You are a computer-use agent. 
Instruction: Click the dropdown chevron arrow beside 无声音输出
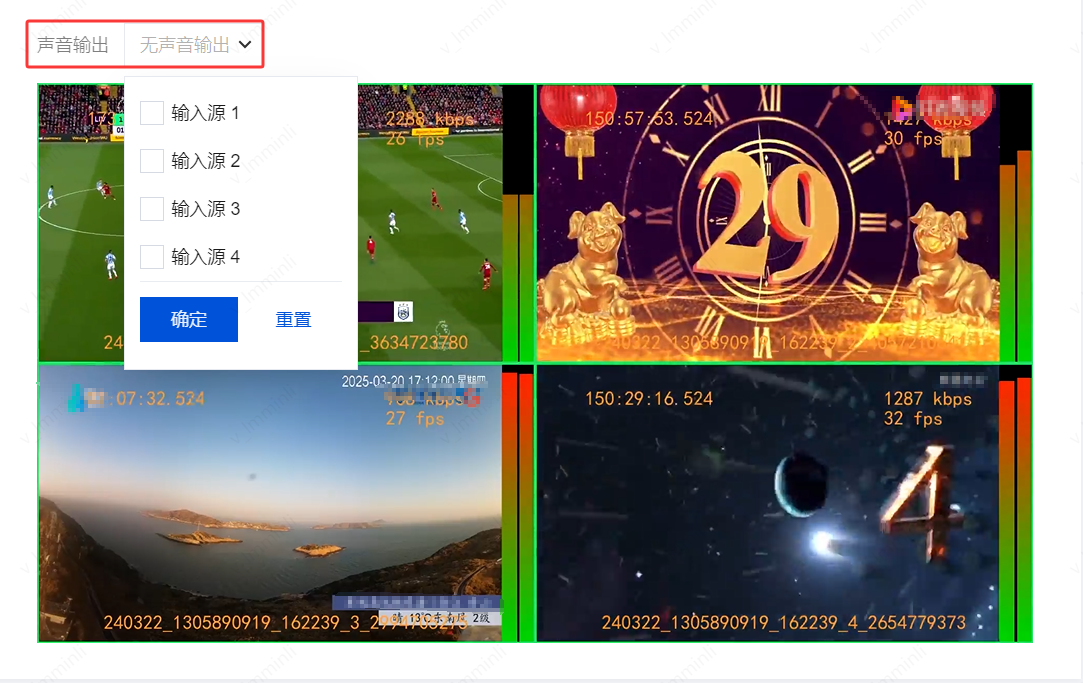(x=245, y=45)
